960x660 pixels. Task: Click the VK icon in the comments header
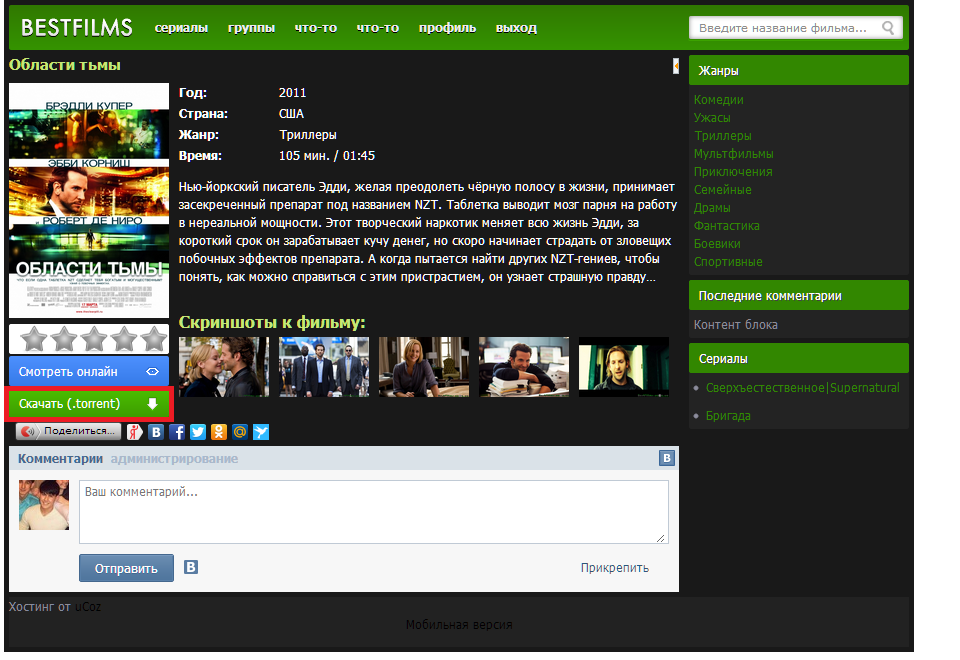(x=667, y=458)
